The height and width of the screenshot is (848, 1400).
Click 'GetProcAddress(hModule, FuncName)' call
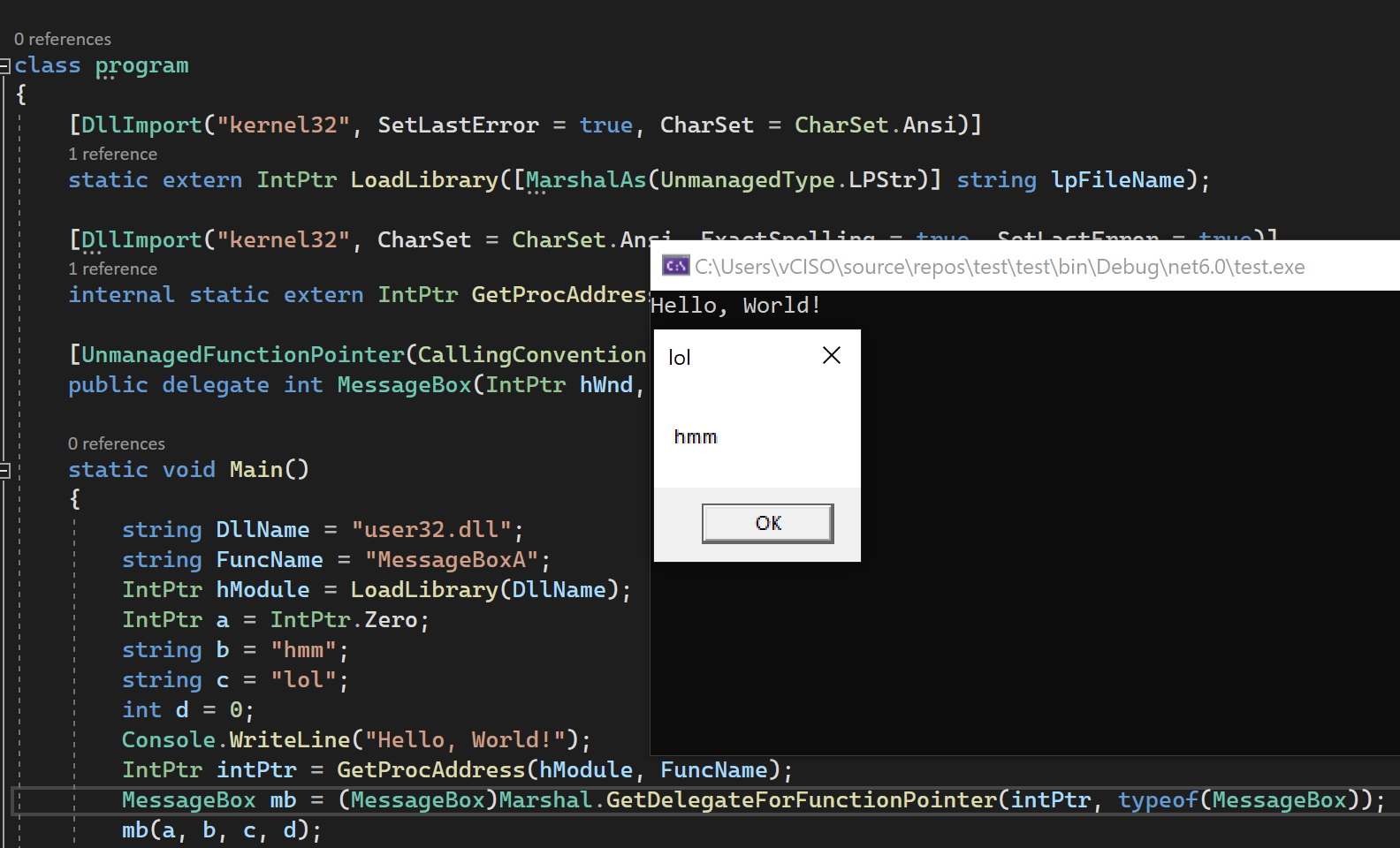tap(559, 770)
